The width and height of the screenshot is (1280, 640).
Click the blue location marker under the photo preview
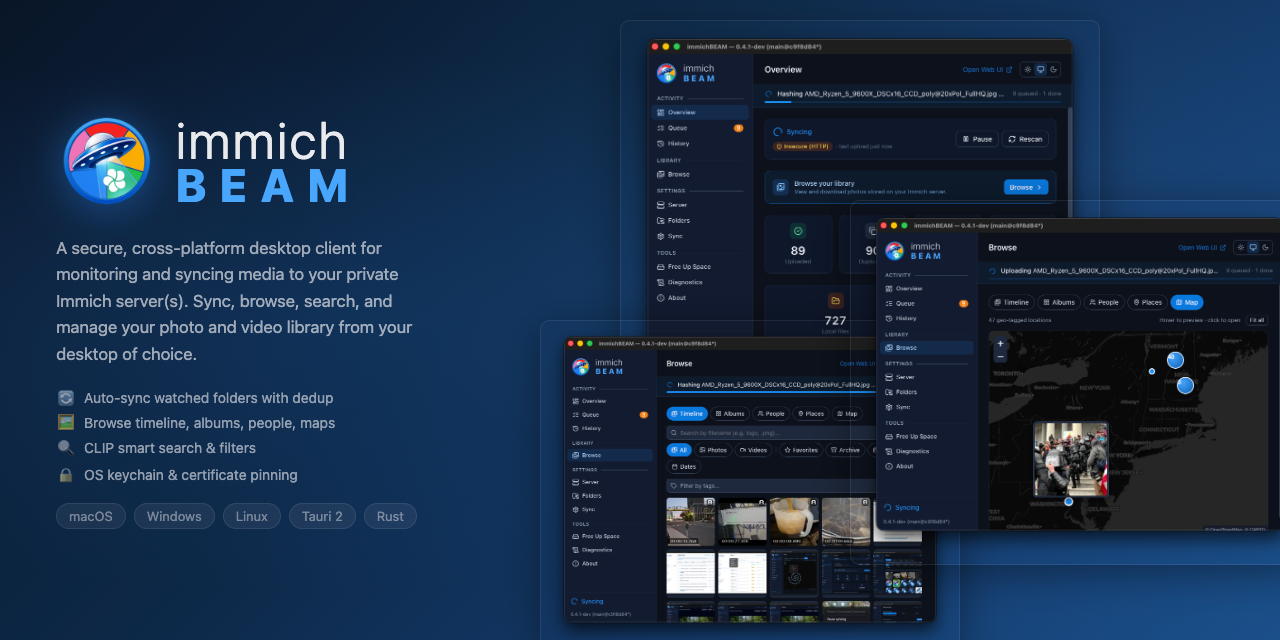pos(1069,501)
